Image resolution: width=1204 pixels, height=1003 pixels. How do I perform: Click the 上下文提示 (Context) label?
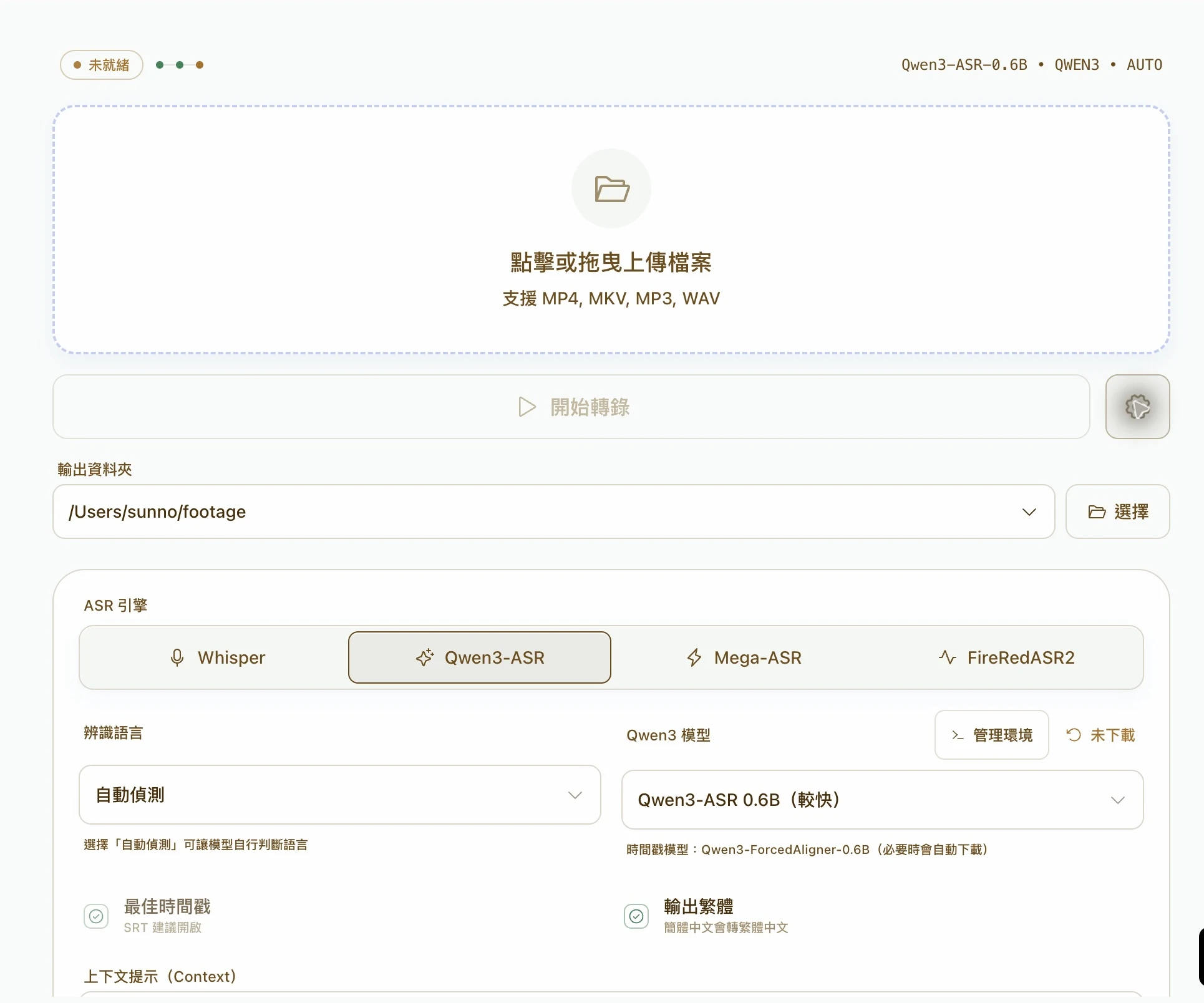pos(160,976)
